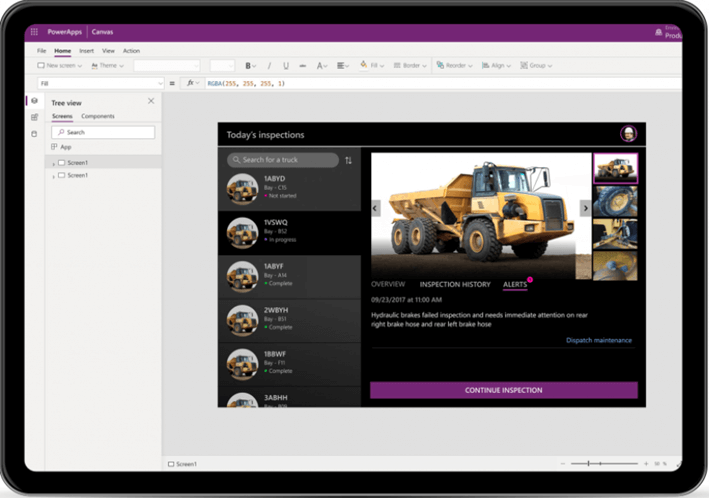Click the previous image arrow

coord(375,208)
